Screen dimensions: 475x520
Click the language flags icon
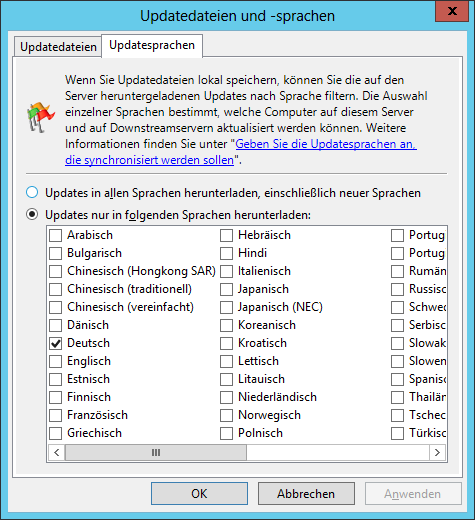(41, 118)
